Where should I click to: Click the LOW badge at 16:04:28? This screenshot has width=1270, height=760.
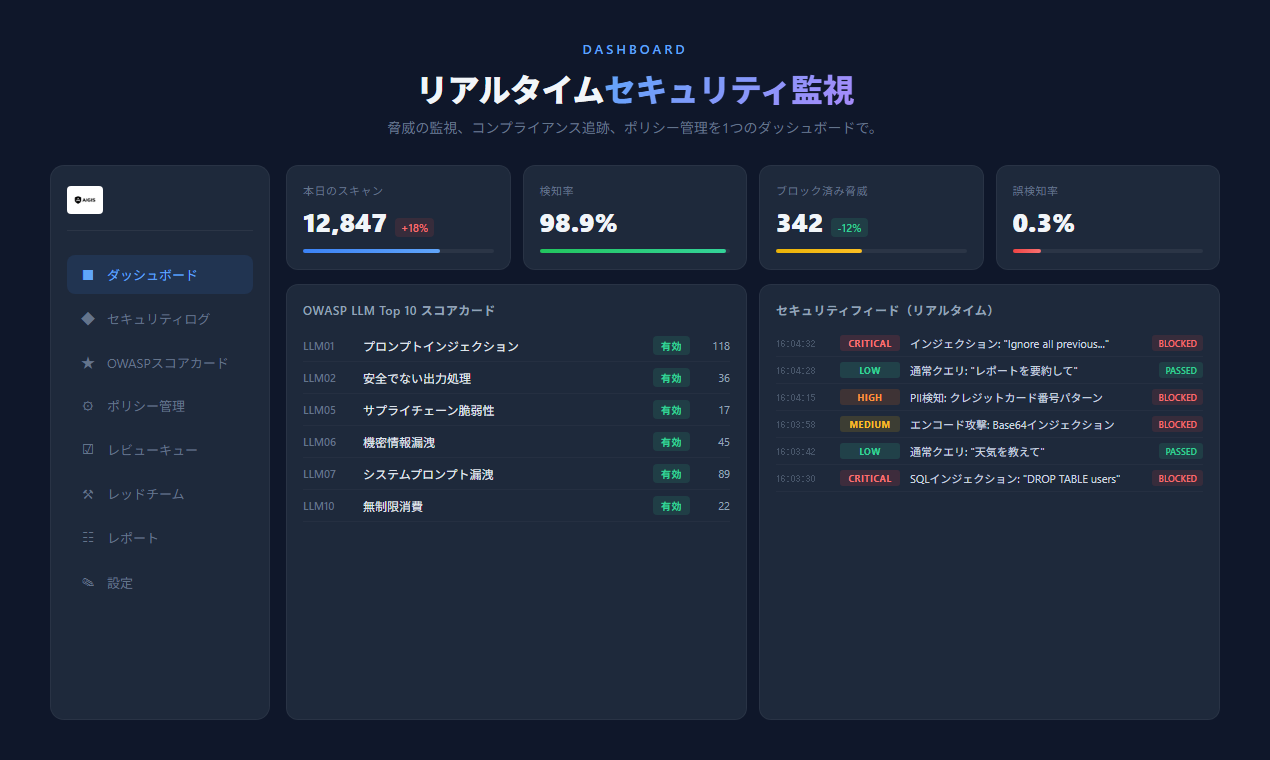click(870, 371)
